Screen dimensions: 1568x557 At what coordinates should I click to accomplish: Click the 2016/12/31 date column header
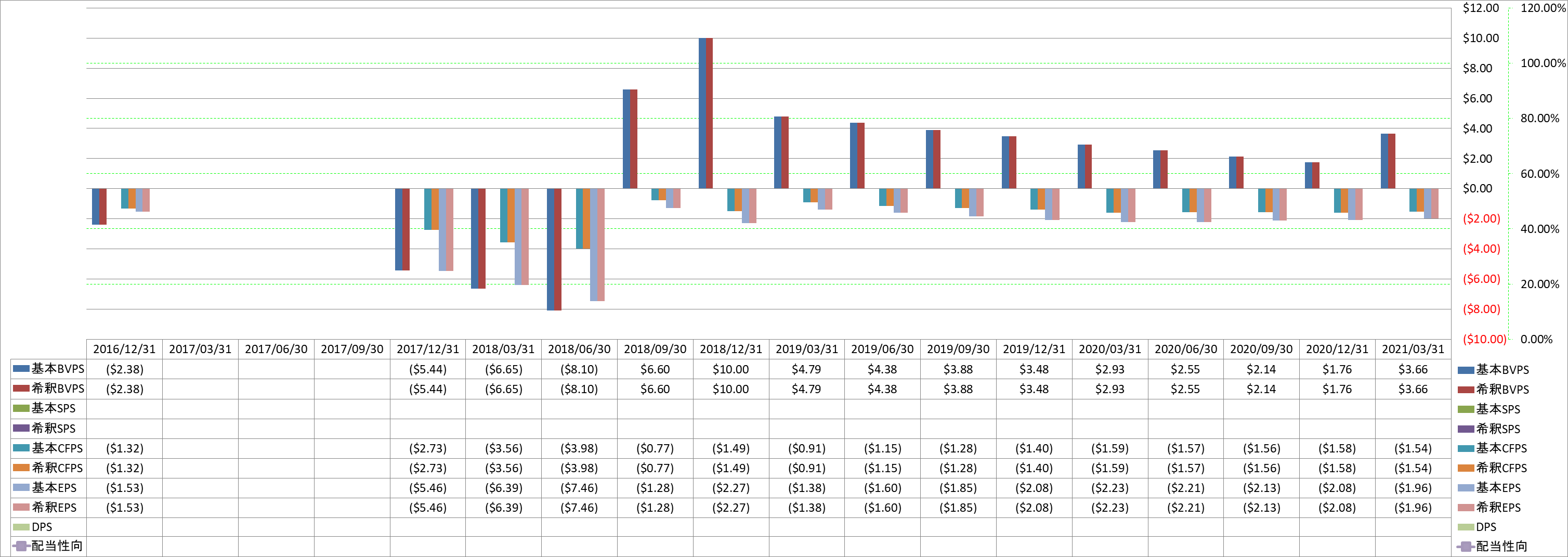(124, 349)
